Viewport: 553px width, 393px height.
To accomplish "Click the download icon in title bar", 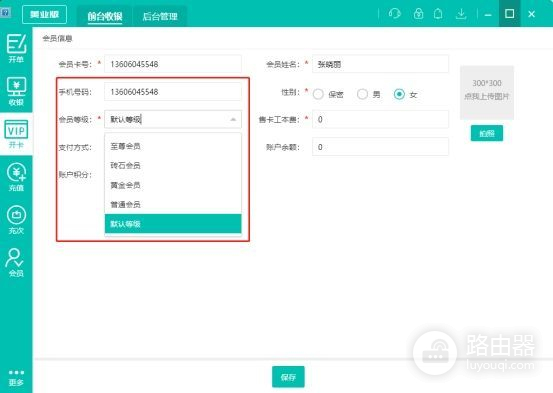I will 461,14.
